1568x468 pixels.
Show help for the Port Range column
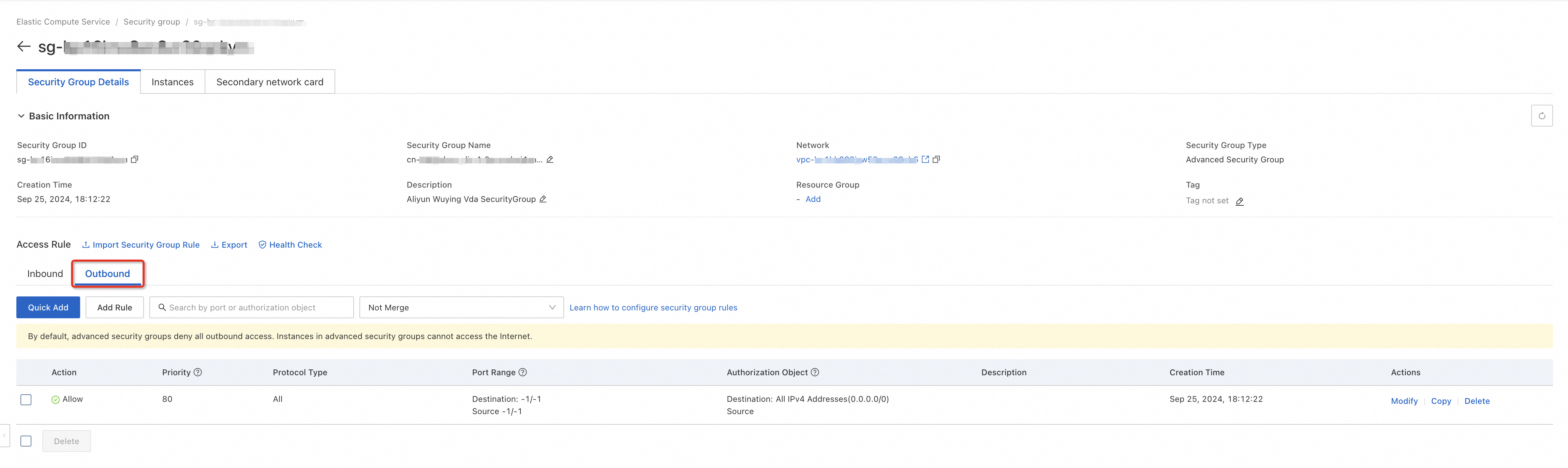522,372
